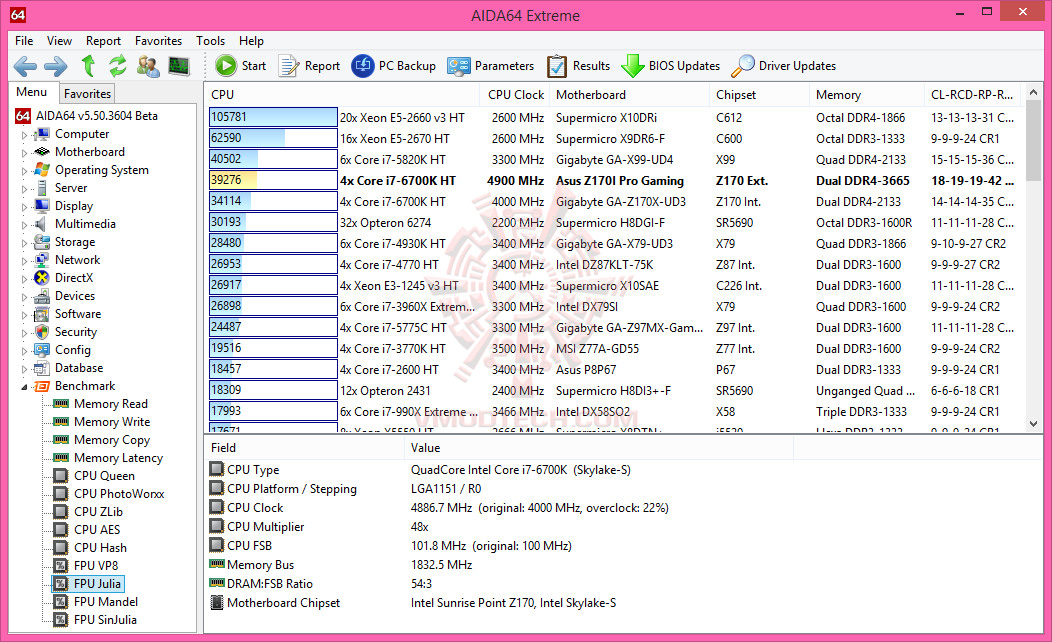The image size is (1052, 642).
Task: Click the Refresh arrows icon
Action: (x=117, y=66)
